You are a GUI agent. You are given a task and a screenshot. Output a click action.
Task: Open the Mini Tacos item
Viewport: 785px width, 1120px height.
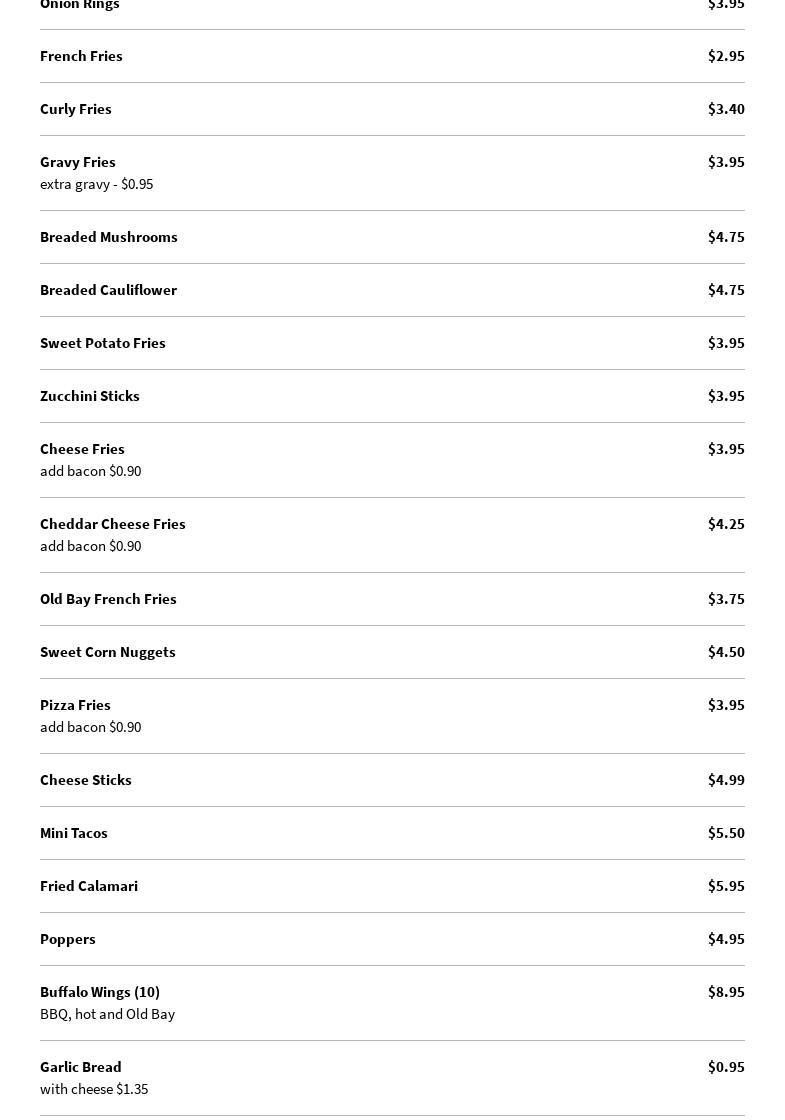(74, 833)
